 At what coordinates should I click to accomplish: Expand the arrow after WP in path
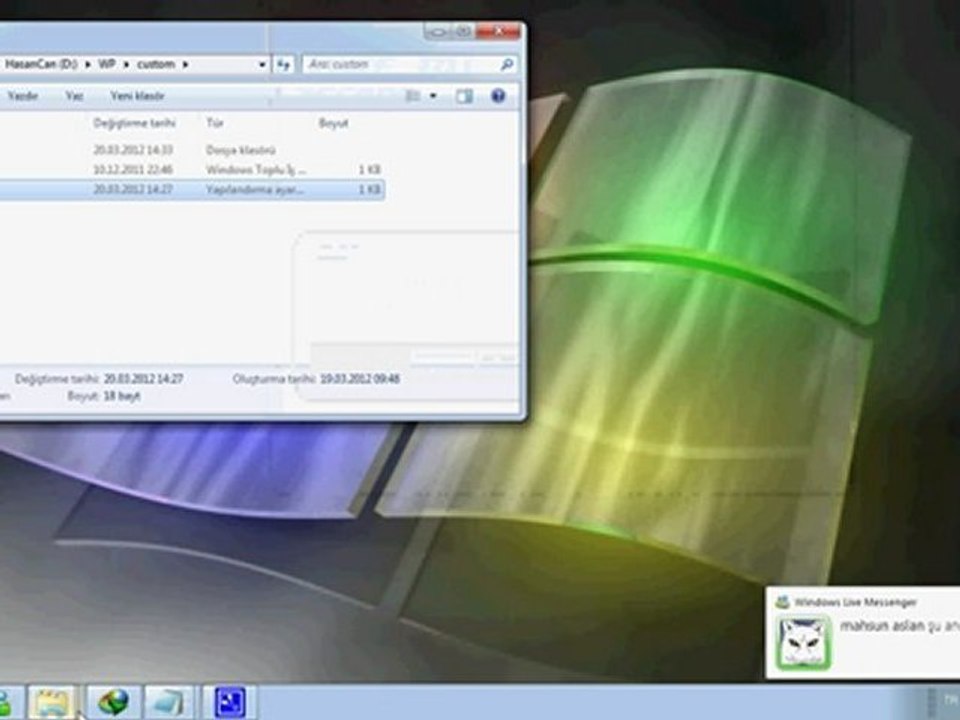126,64
